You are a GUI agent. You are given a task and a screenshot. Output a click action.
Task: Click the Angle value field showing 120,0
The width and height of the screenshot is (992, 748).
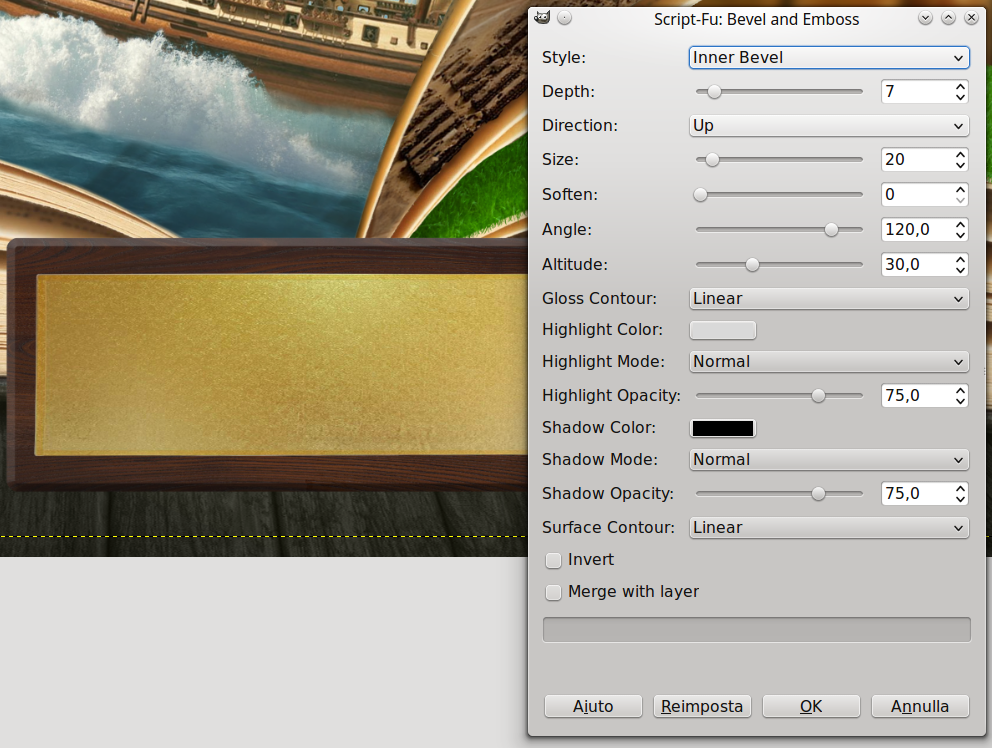pyautogui.click(x=917, y=229)
